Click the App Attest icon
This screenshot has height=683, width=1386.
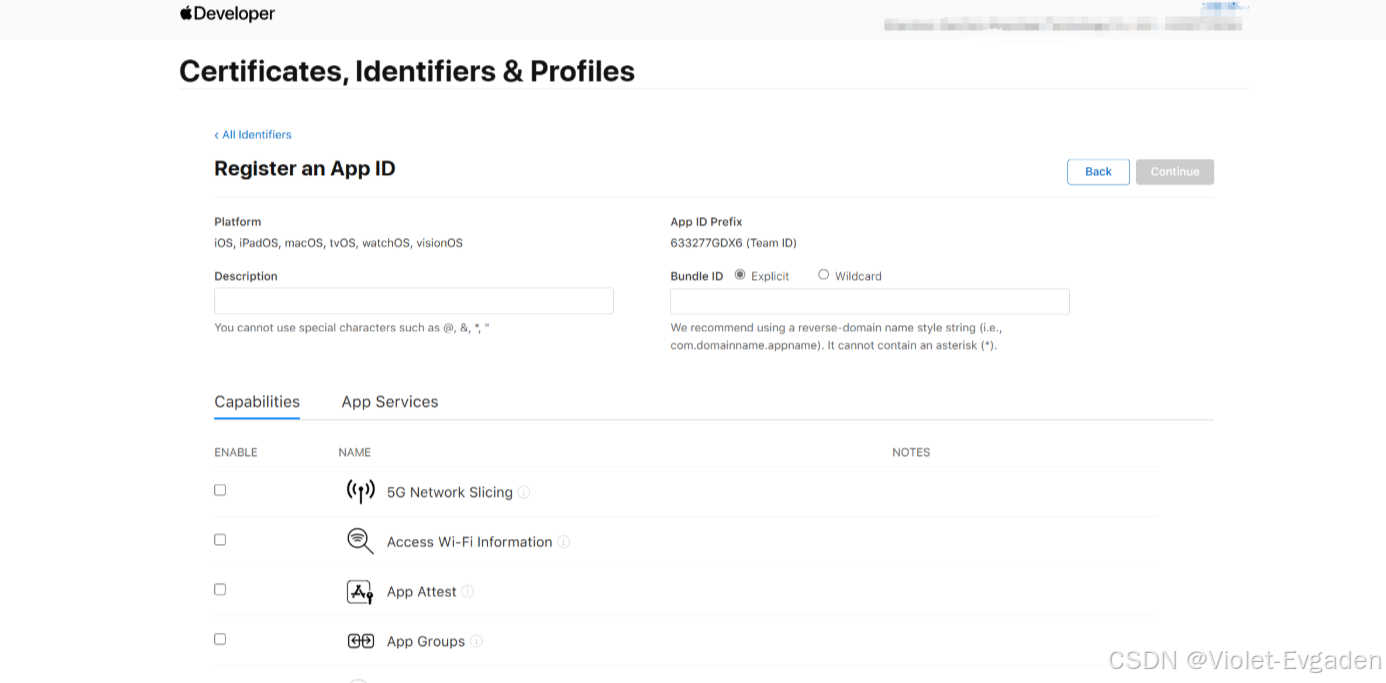(x=360, y=592)
